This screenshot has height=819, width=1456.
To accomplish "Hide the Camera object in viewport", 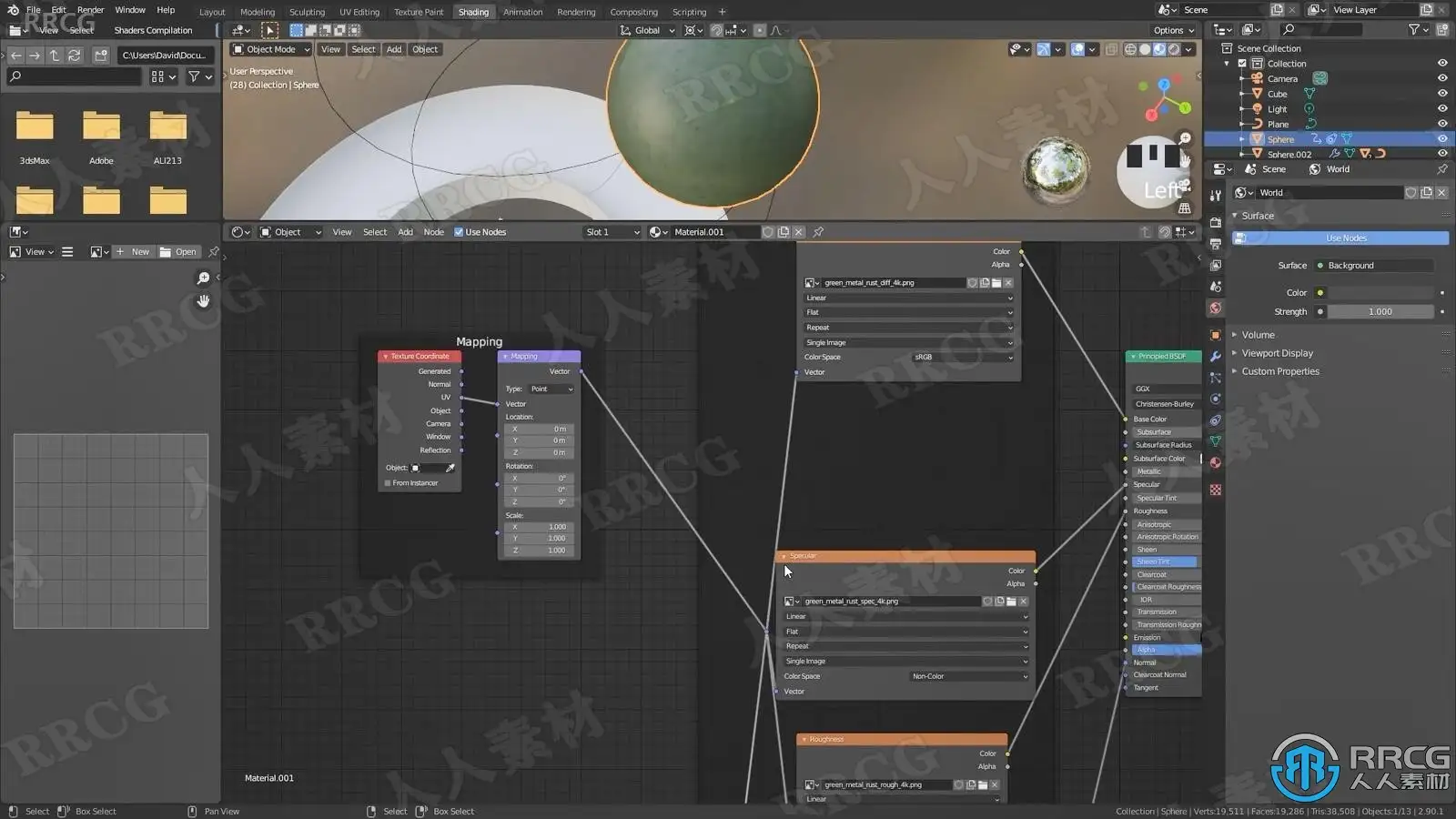I will pos(1442,79).
